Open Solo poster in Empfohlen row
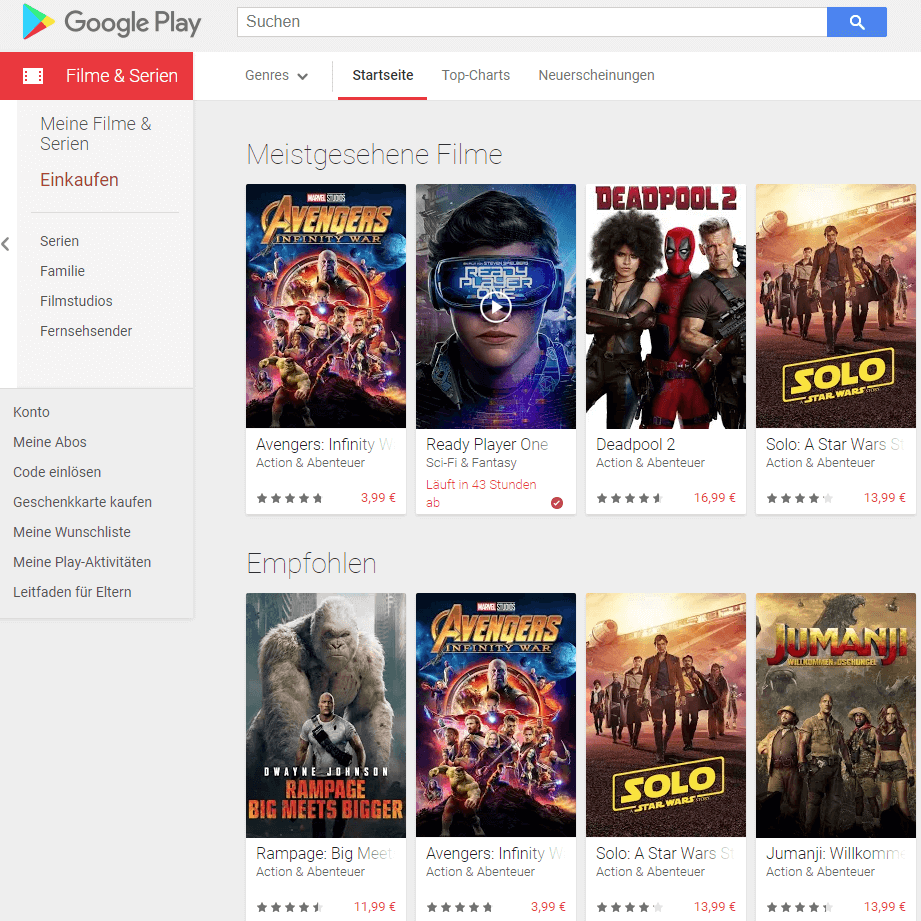 (x=665, y=715)
